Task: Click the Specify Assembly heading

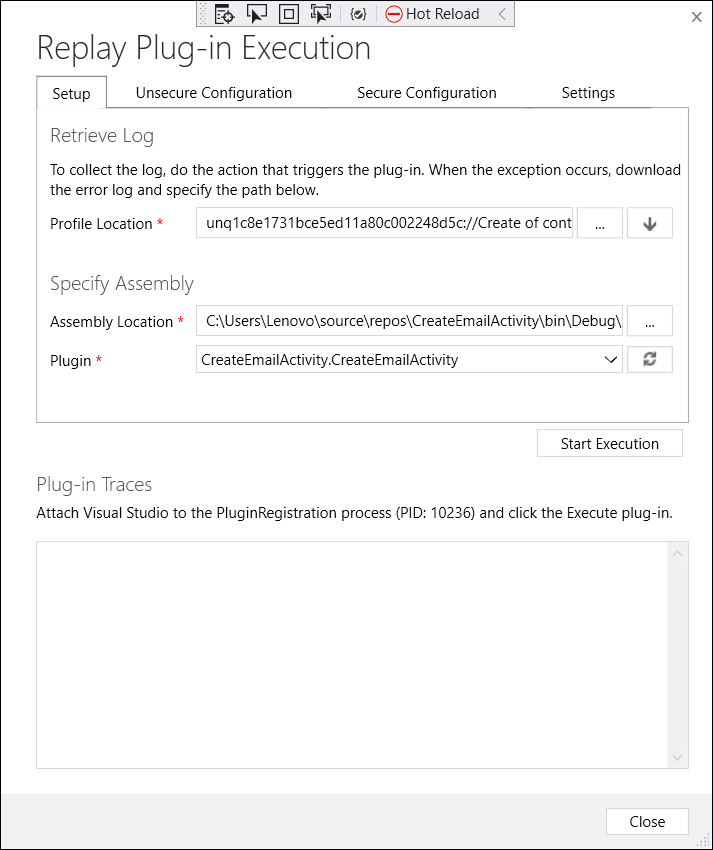Action: [x=121, y=284]
